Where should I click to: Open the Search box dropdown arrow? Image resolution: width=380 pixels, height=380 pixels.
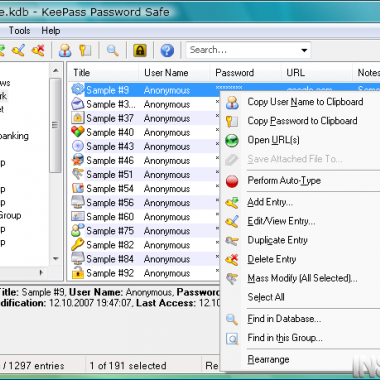coord(304,50)
